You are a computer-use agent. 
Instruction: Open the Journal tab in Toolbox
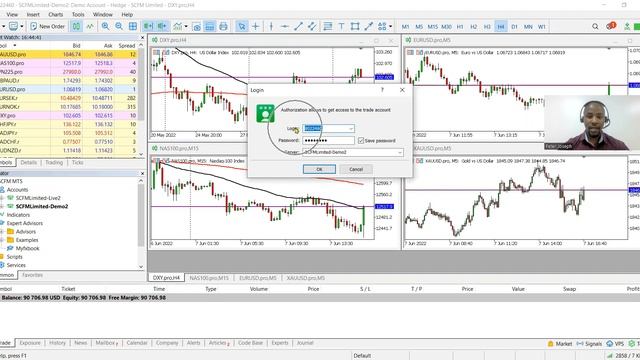point(304,343)
